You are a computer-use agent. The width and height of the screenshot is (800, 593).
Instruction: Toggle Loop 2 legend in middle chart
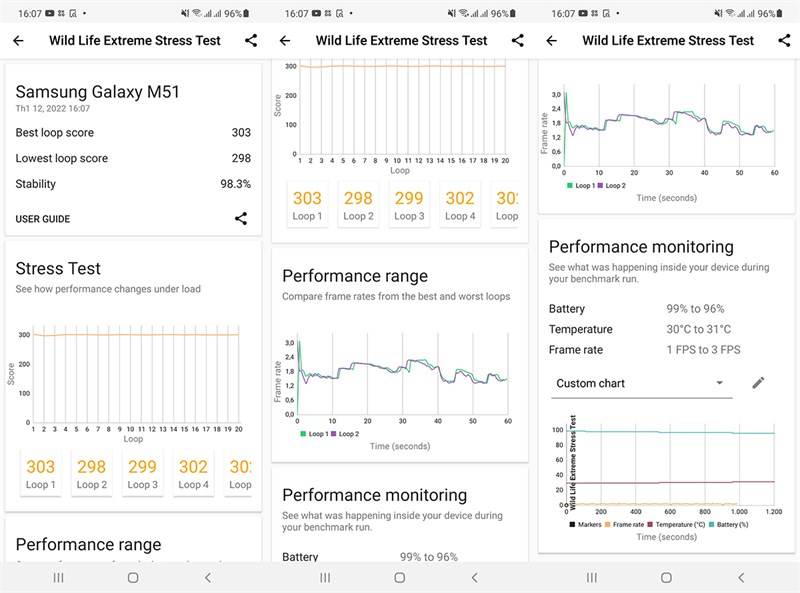point(345,434)
